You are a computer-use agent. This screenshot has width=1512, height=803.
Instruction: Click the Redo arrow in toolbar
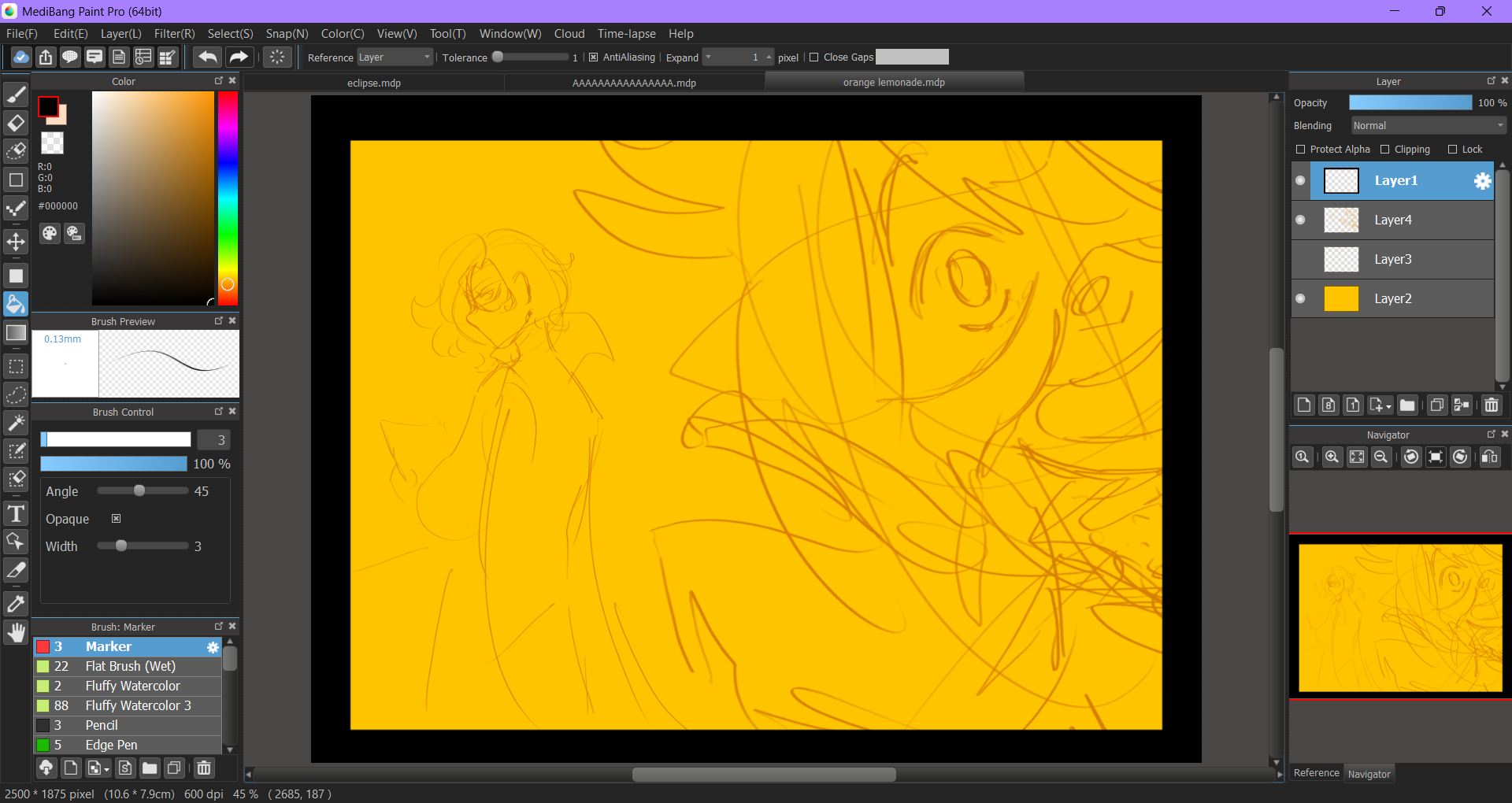[238, 57]
